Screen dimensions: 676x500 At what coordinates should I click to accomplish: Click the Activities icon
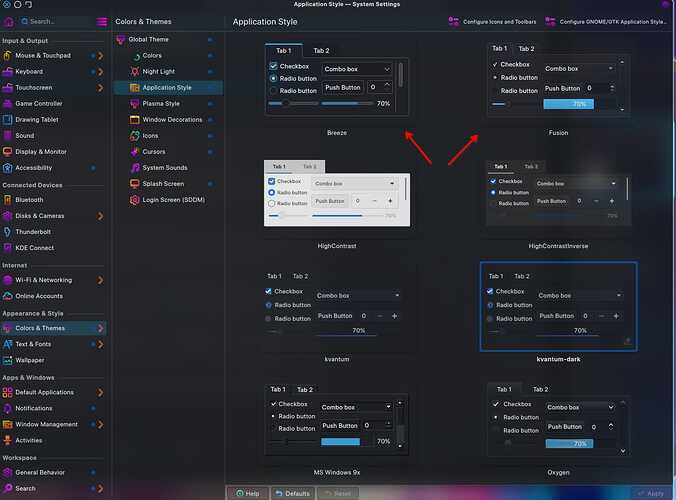[7, 441]
